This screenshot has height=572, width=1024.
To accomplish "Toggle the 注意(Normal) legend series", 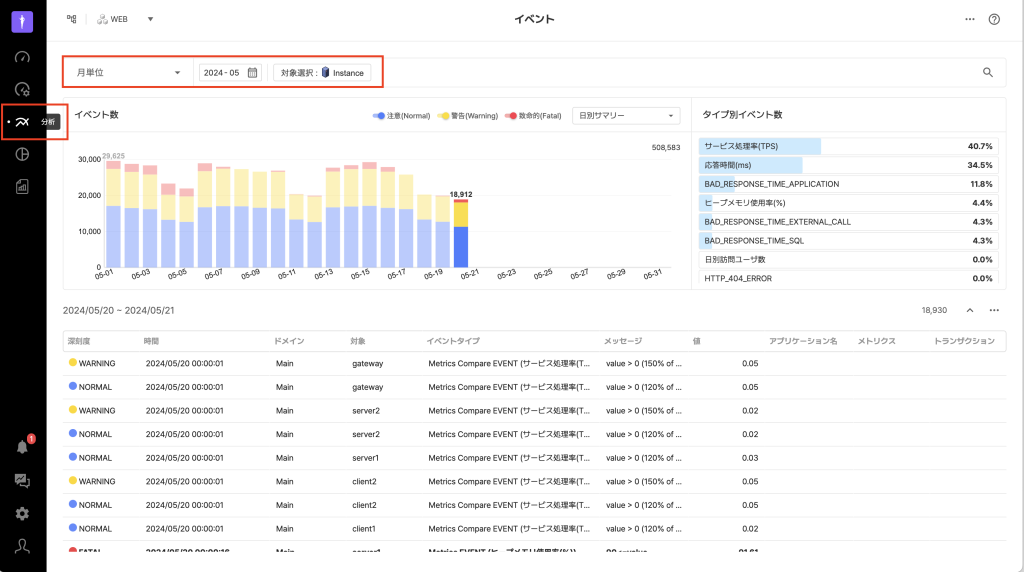I will click(402, 116).
